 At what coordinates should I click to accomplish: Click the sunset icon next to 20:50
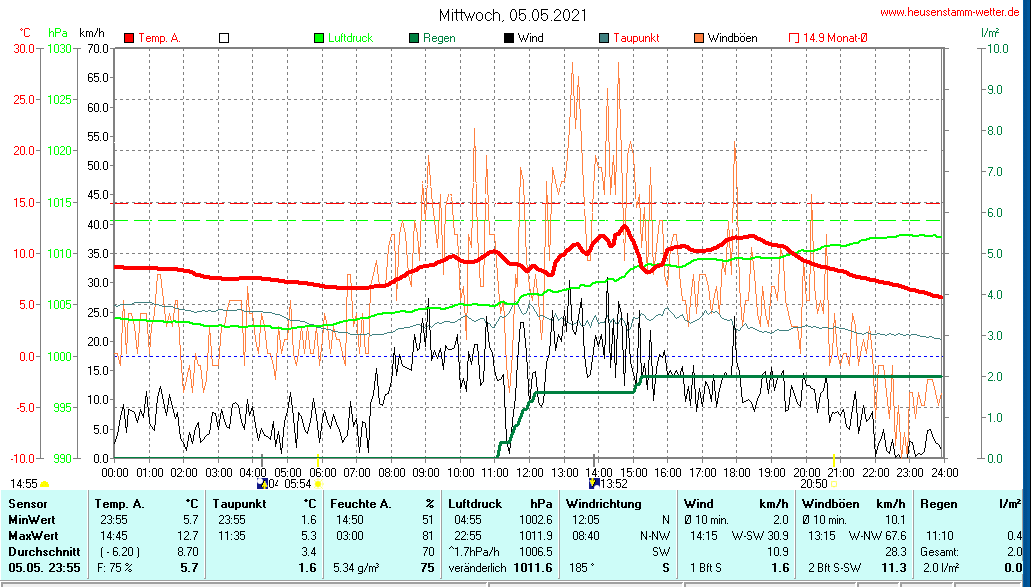(834, 484)
